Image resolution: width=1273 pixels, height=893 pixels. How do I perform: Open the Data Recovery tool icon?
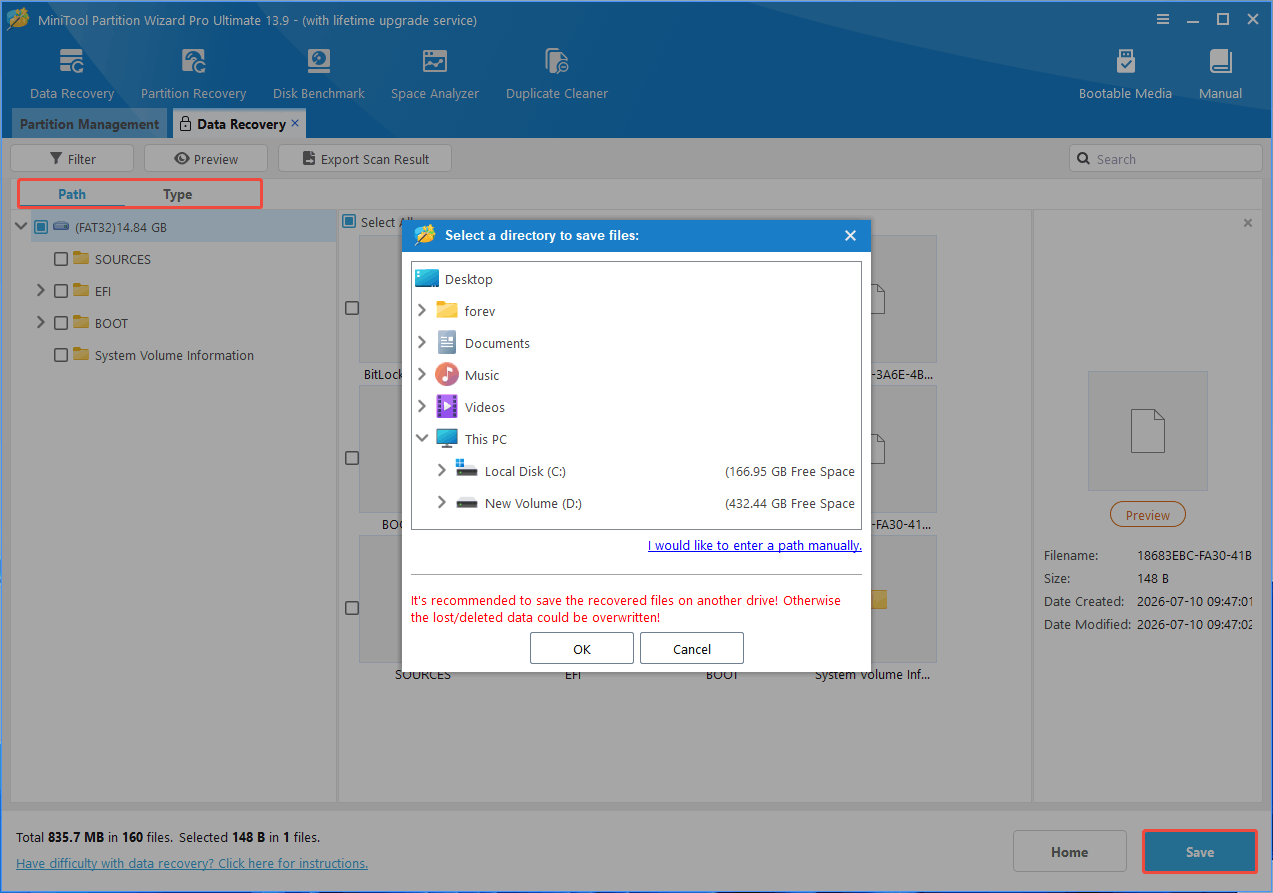71,61
